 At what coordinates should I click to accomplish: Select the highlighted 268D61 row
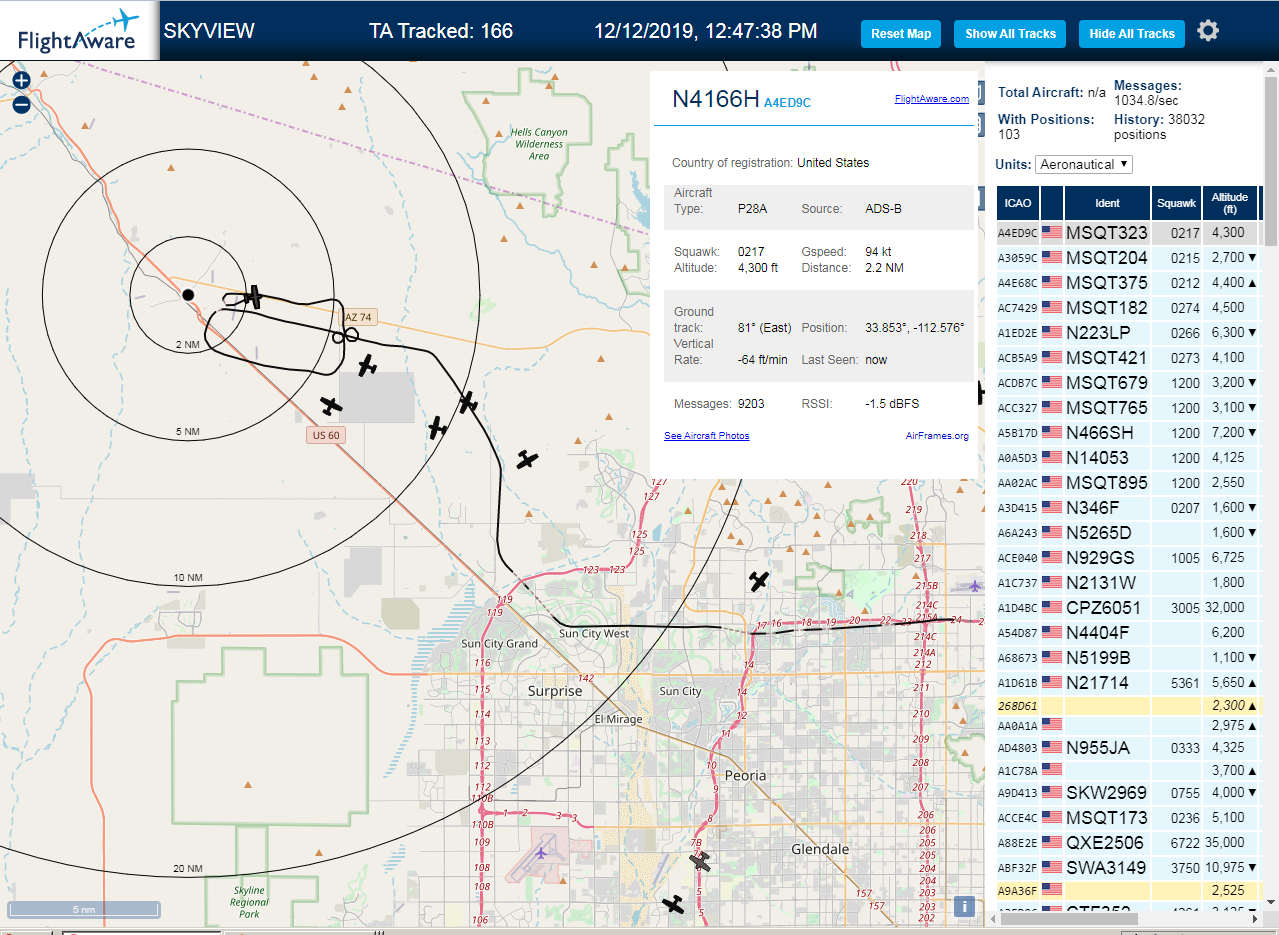coord(1128,705)
